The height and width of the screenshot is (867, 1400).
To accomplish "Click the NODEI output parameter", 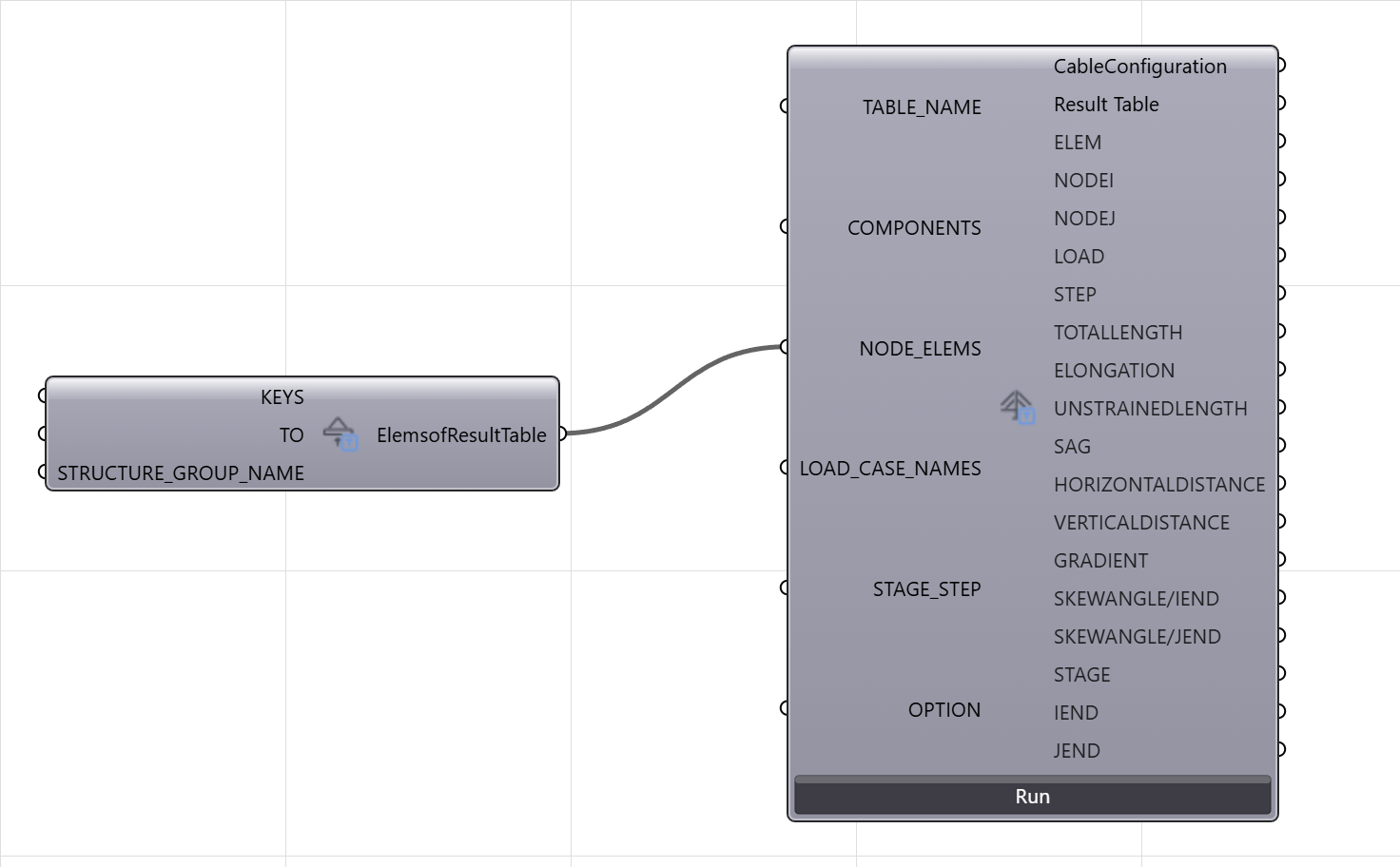I will click(1083, 181).
